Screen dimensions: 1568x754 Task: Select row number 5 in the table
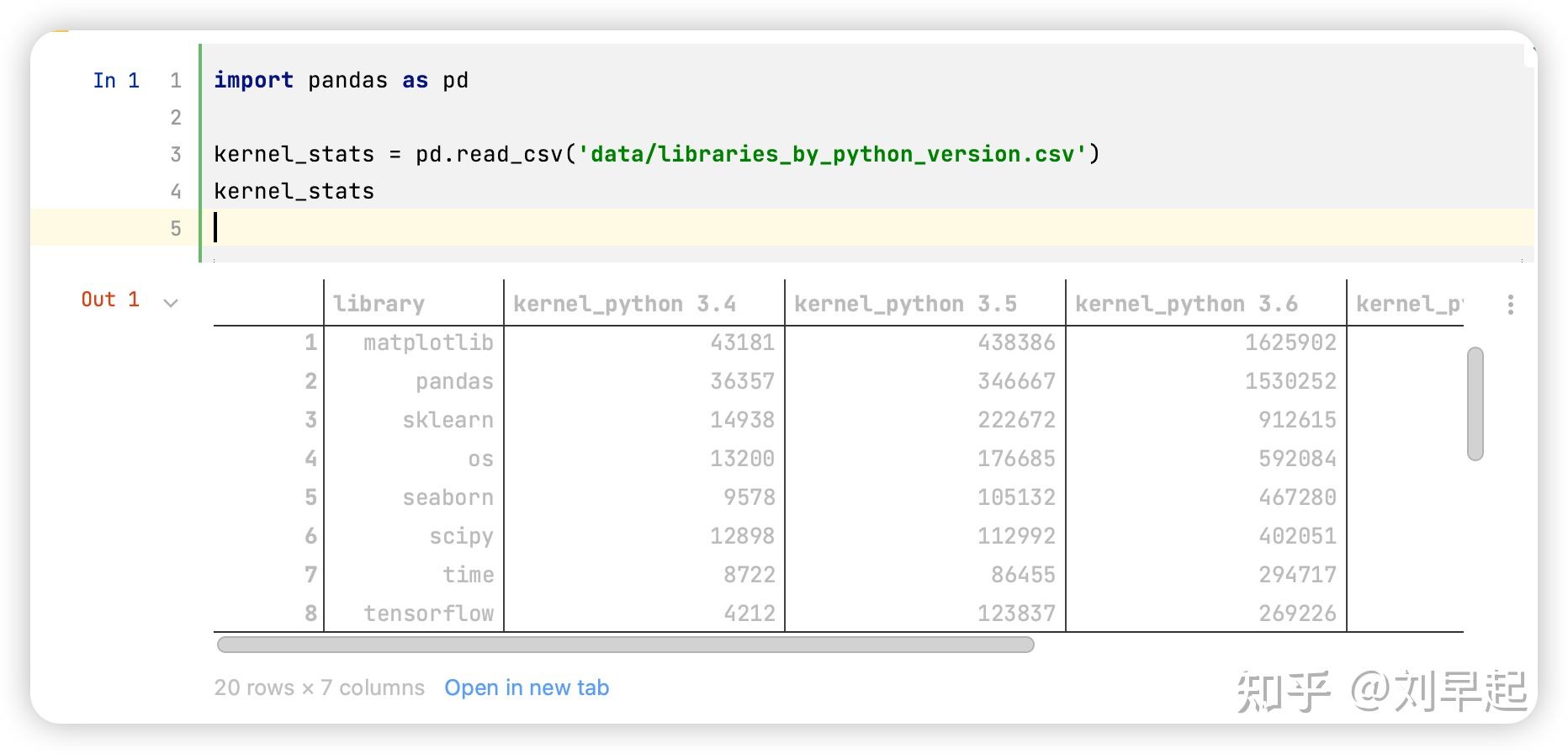coord(310,497)
